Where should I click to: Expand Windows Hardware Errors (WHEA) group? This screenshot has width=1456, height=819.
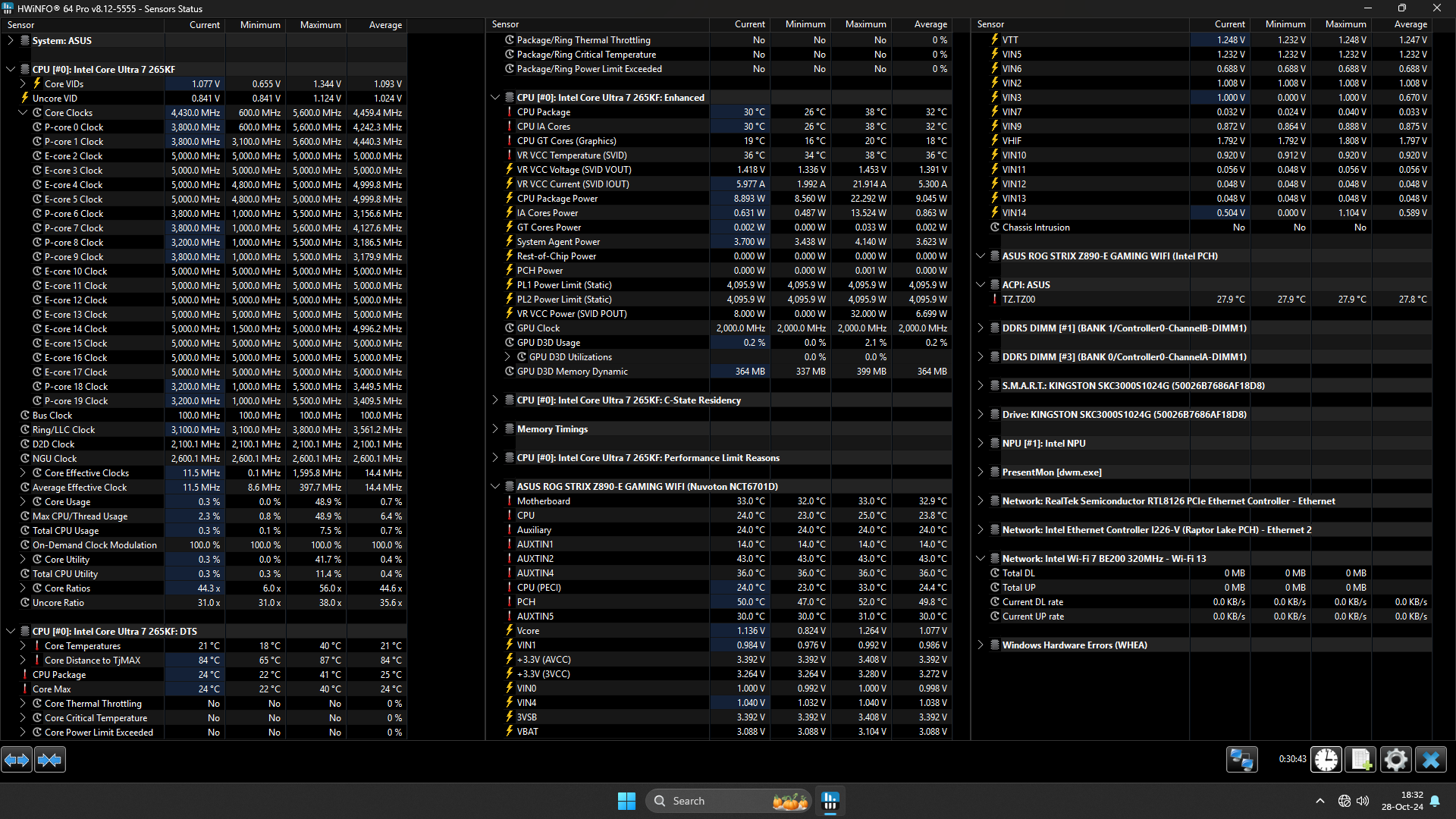pos(981,645)
